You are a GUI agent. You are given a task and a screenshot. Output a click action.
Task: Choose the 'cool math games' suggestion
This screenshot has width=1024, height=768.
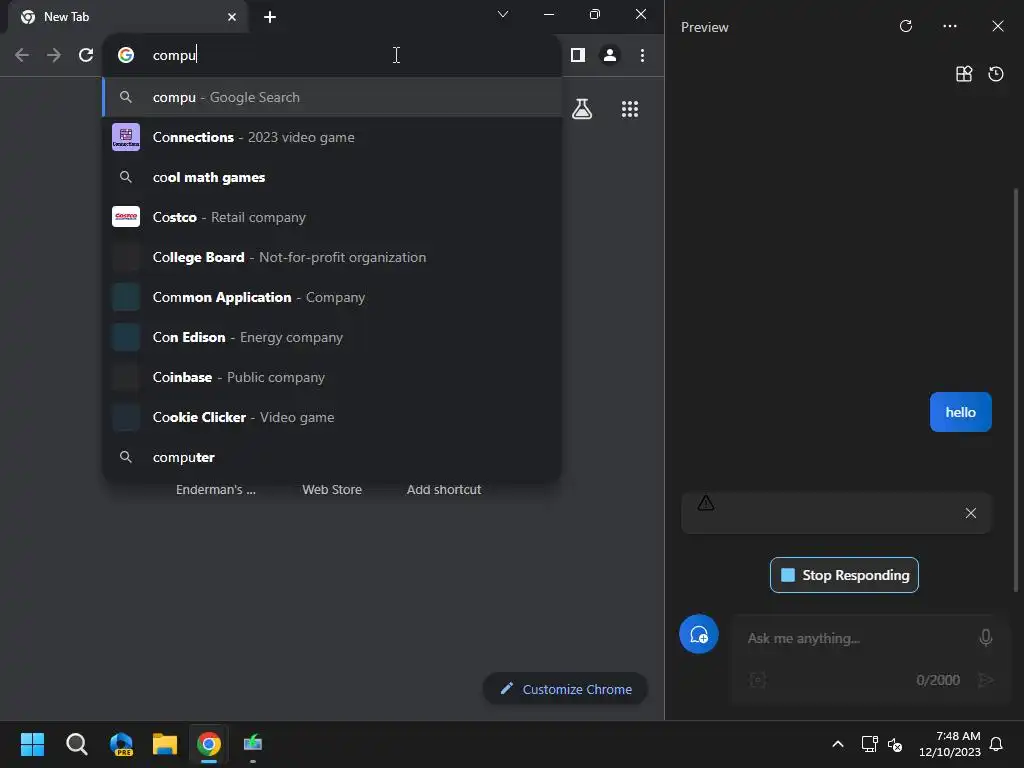332,177
